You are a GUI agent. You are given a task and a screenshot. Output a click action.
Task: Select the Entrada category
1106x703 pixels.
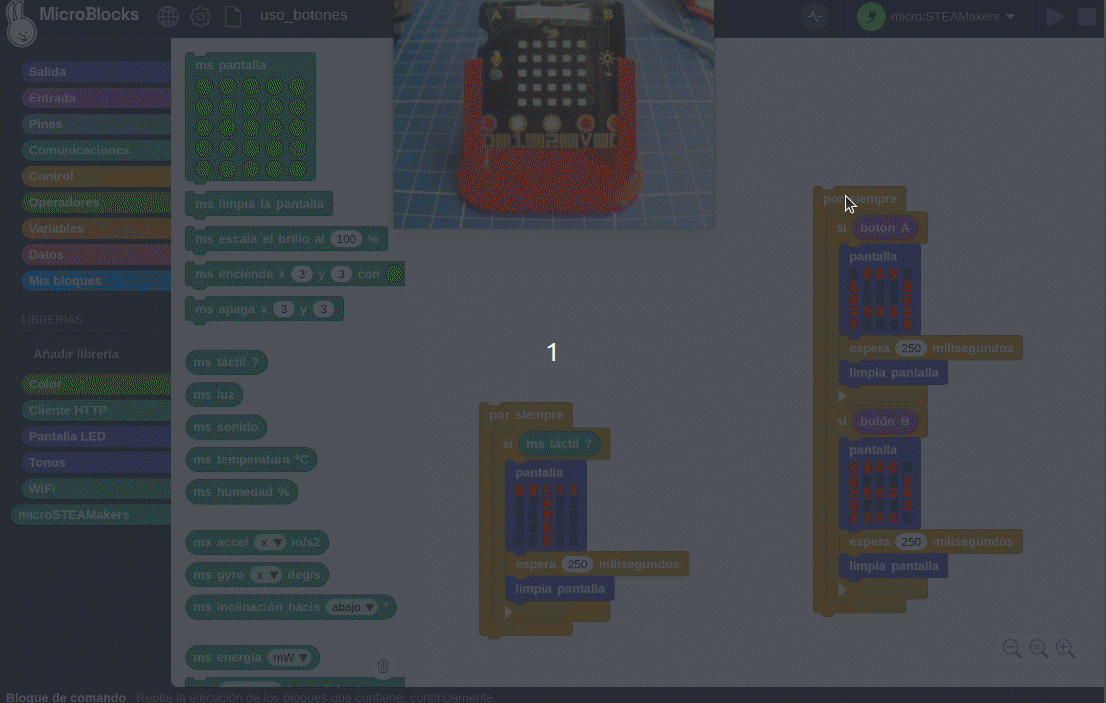pyautogui.click(x=96, y=98)
